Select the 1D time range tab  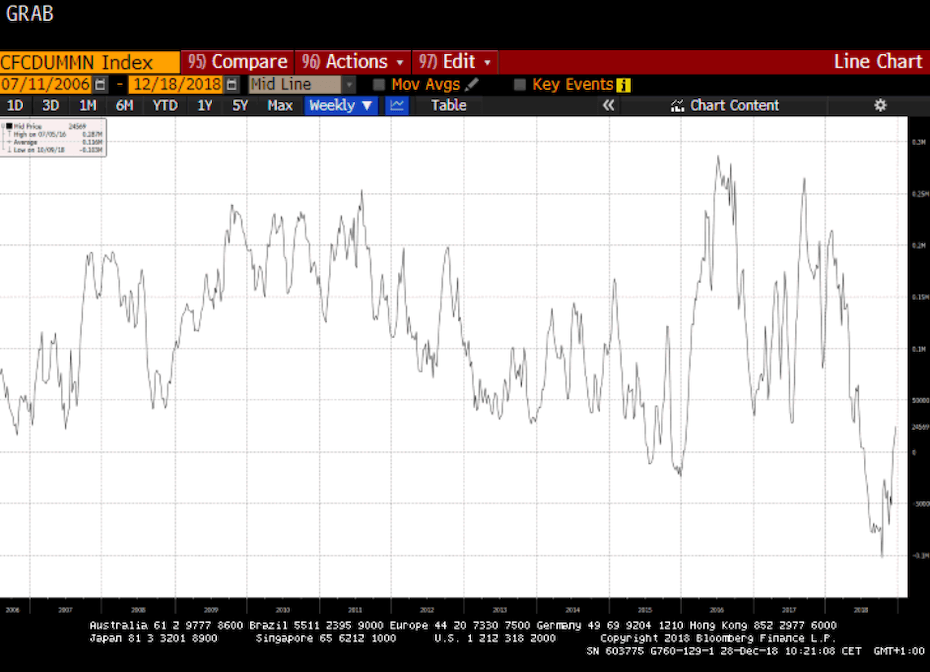point(15,106)
